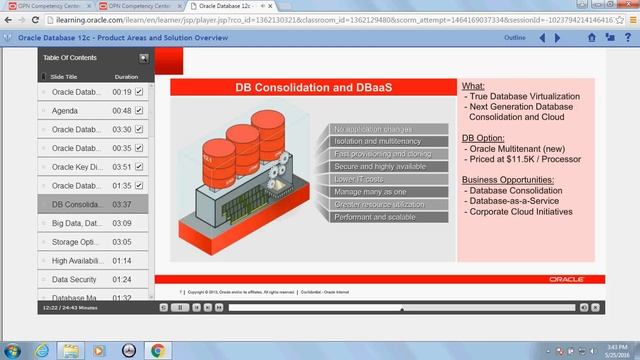Click Secure and highly available bar
This screenshot has width=640, height=360.
[x=389, y=167]
